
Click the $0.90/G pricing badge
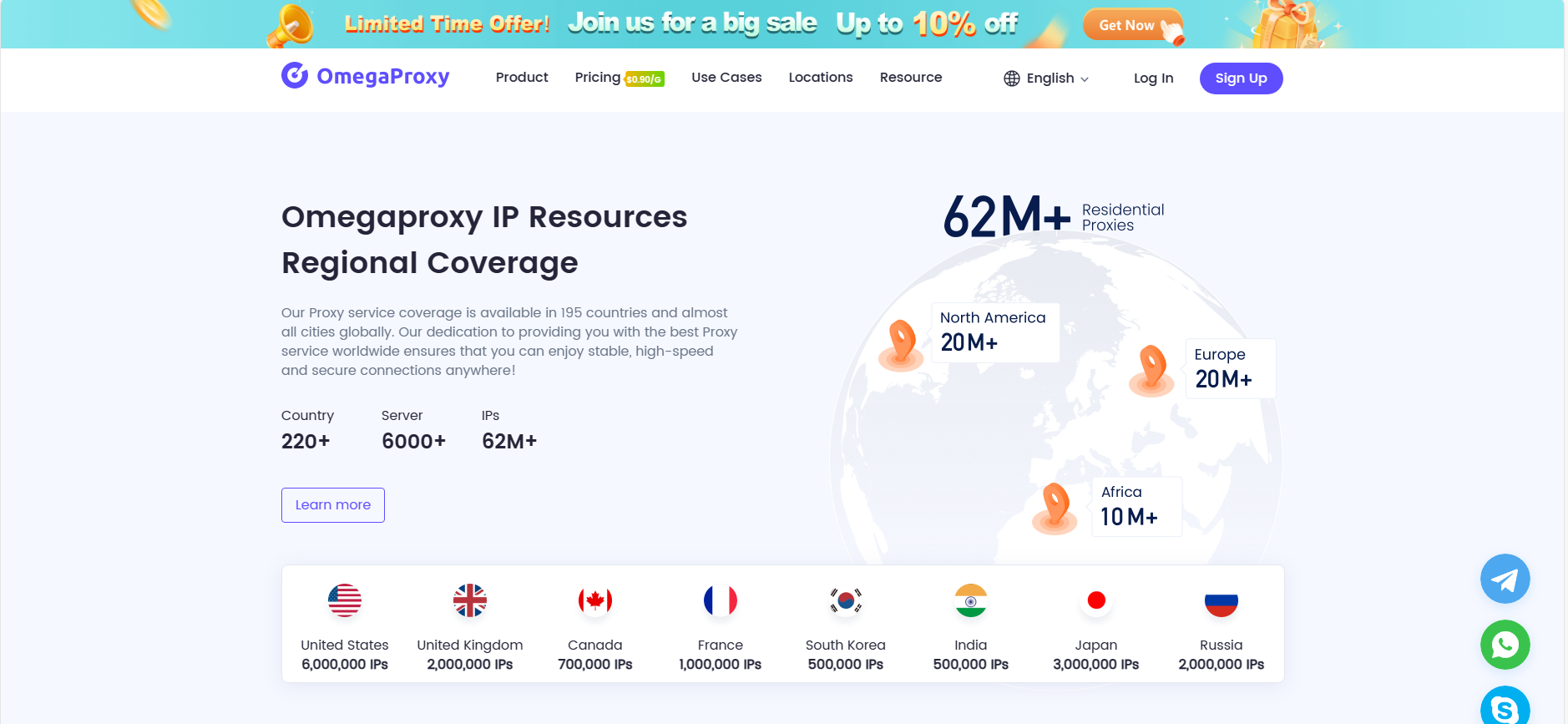[x=645, y=79]
